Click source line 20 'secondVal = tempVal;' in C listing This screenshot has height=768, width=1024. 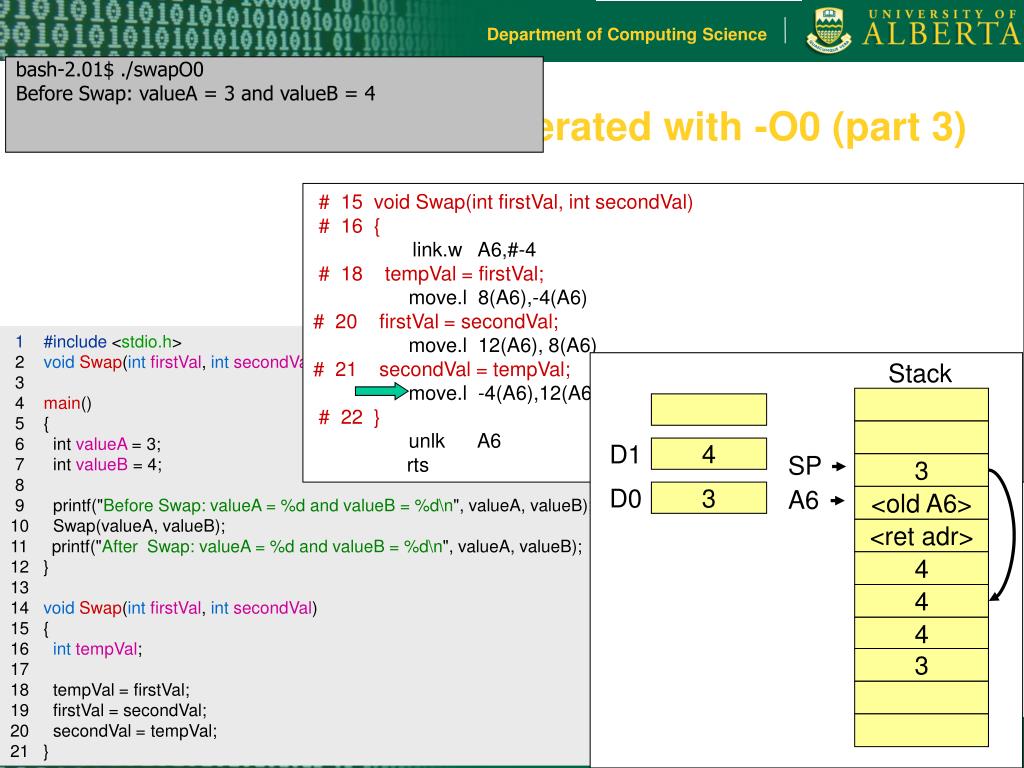tap(135, 731)
